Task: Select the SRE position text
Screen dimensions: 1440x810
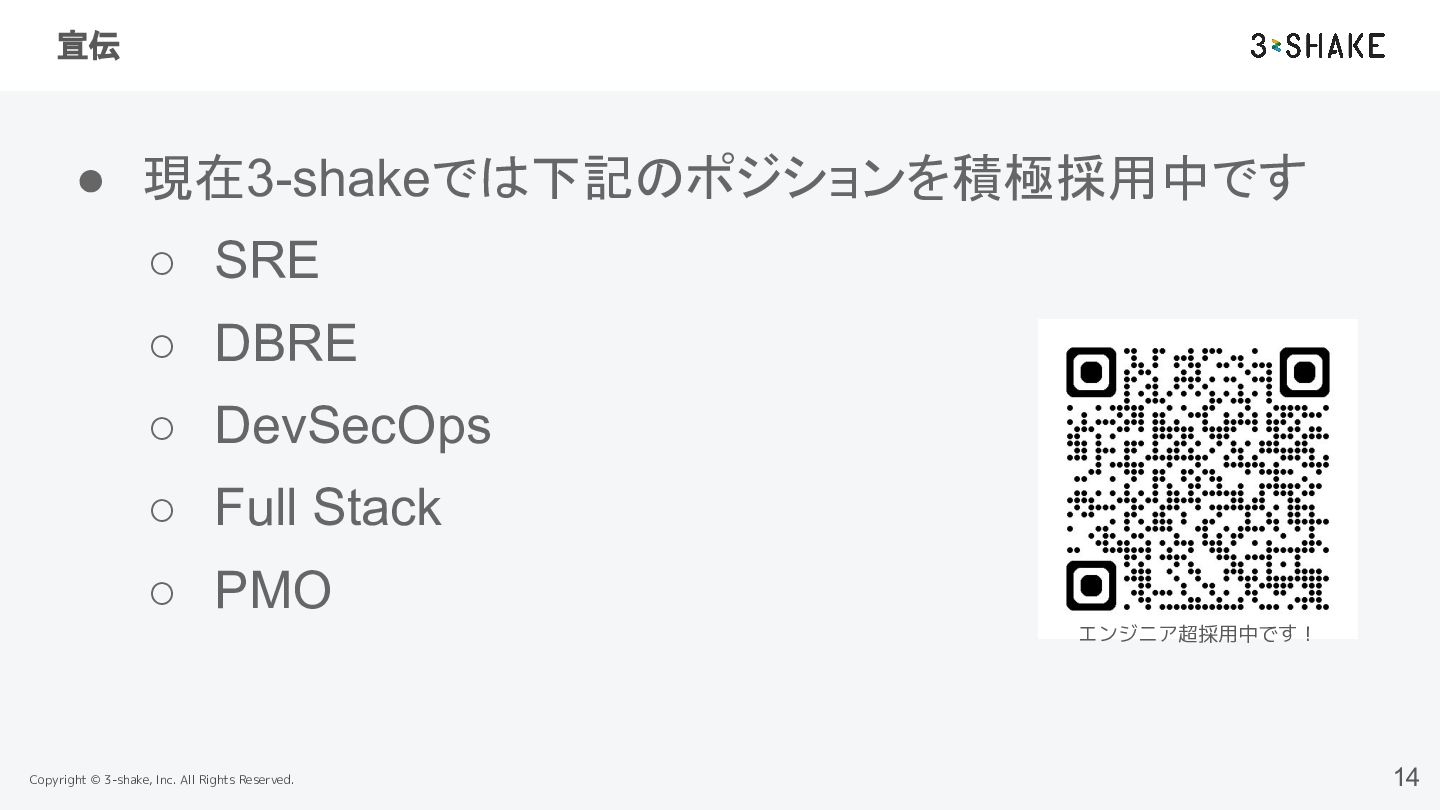Action: click(x=267, y=260)
